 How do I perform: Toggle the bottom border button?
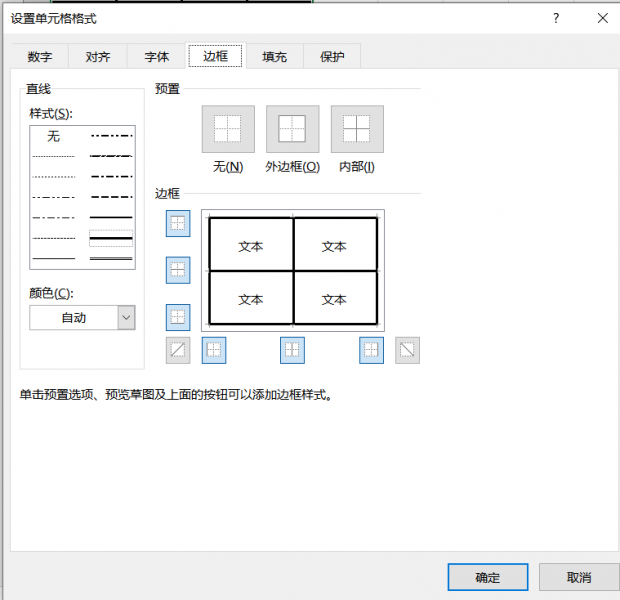coord(178,317)
